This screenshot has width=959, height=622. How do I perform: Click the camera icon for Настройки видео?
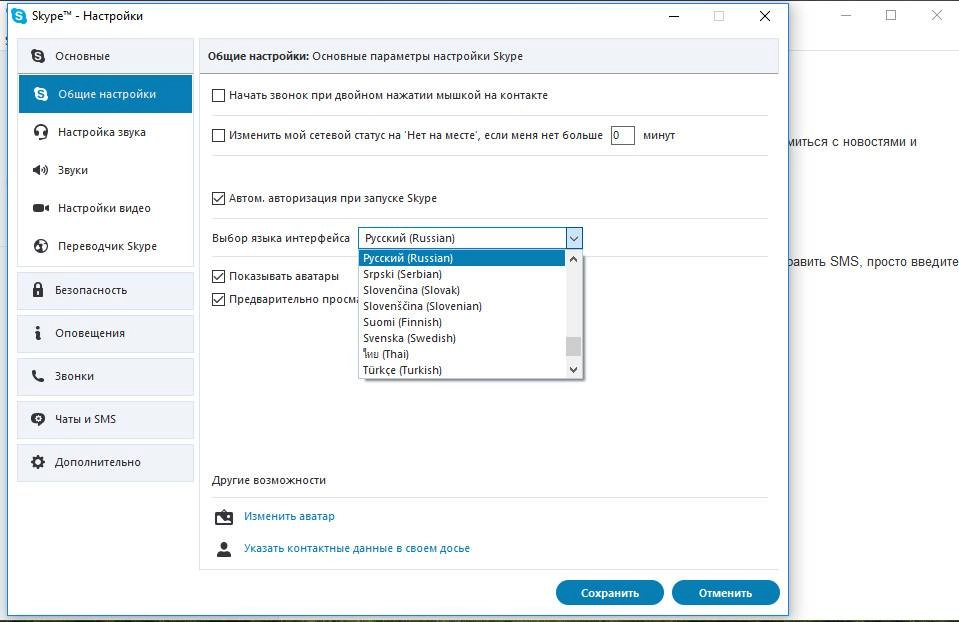41,208
